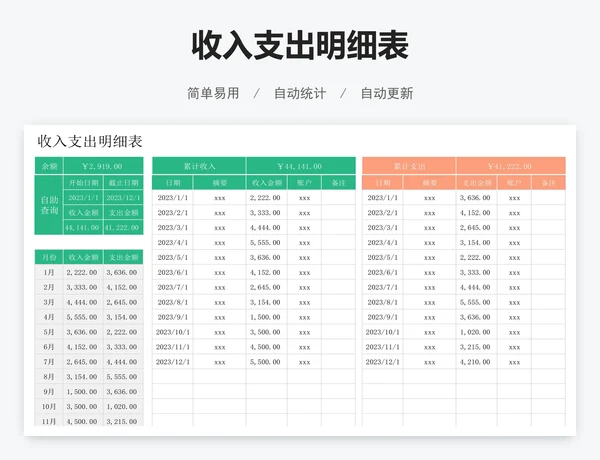Select 2023/6/1 date in the expense table
This screenshot has width=600, height=460.
pos(383,272)
